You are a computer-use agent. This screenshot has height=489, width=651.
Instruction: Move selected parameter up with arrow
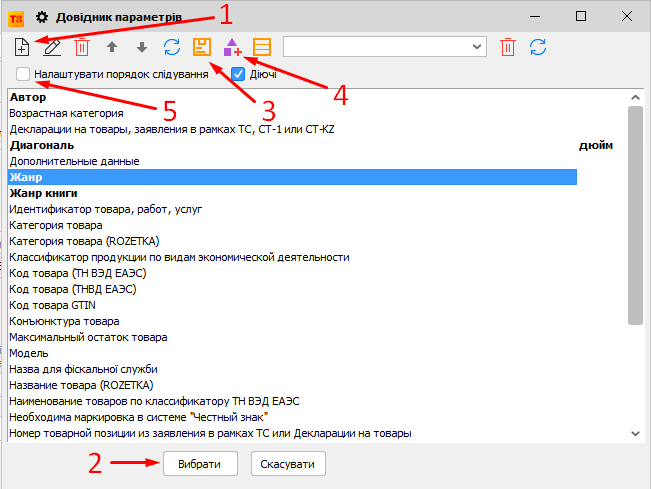click(x=112, y=47)
